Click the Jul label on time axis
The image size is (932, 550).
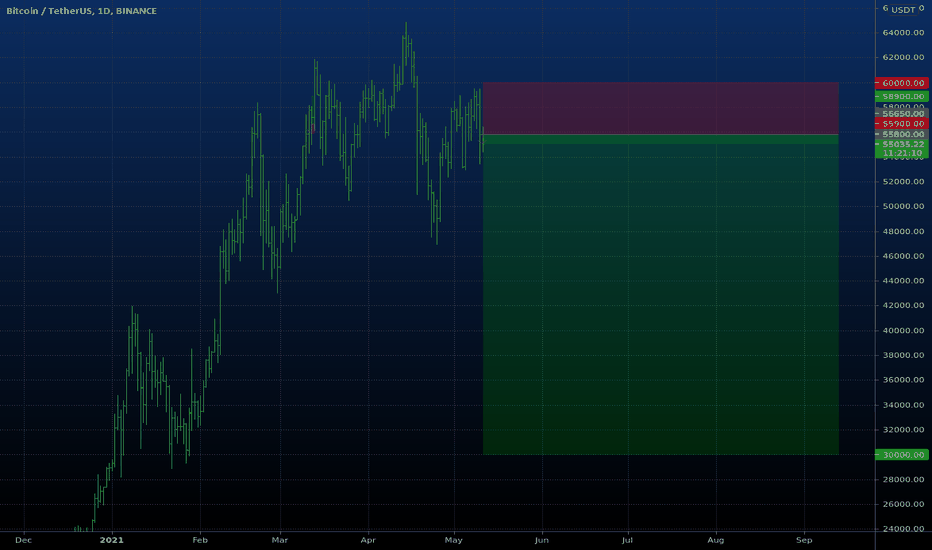[628, 540]
